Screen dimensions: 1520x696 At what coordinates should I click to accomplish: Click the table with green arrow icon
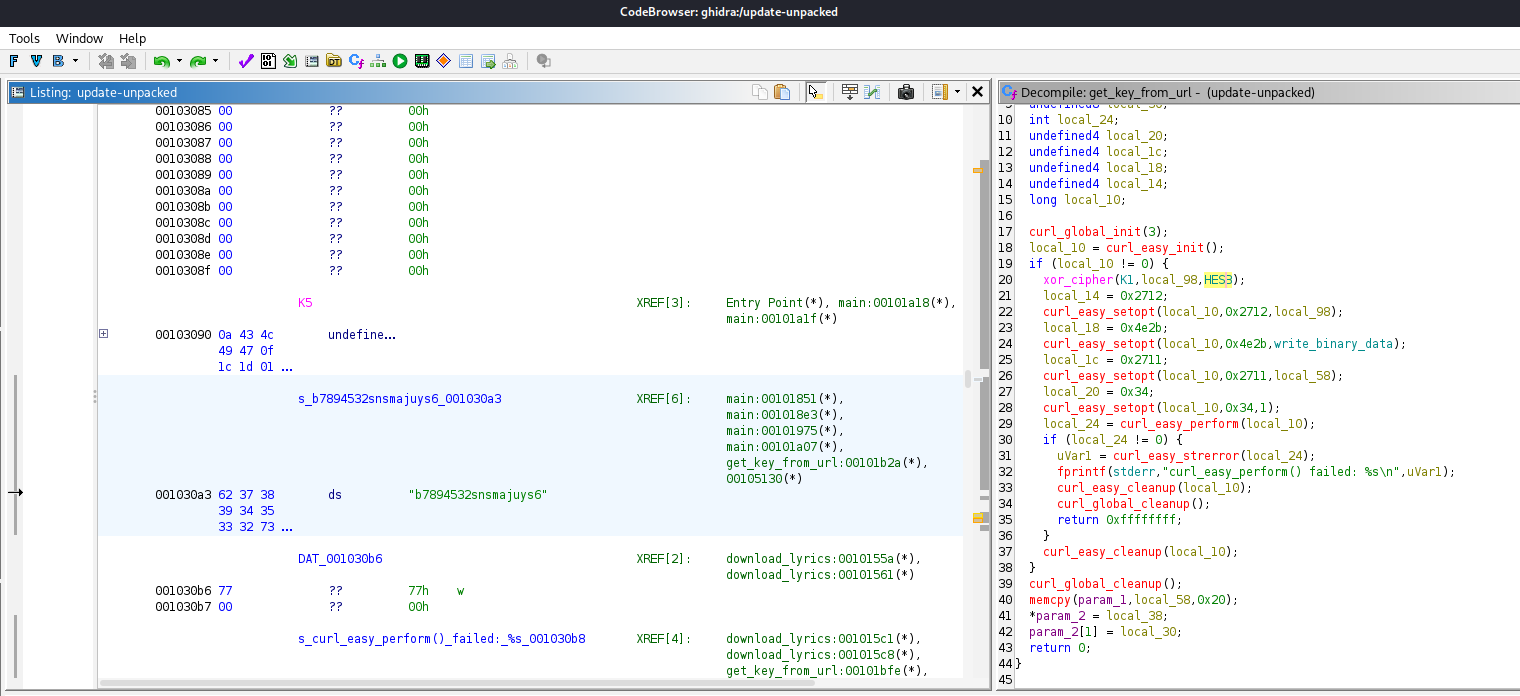tap(488, 61)
